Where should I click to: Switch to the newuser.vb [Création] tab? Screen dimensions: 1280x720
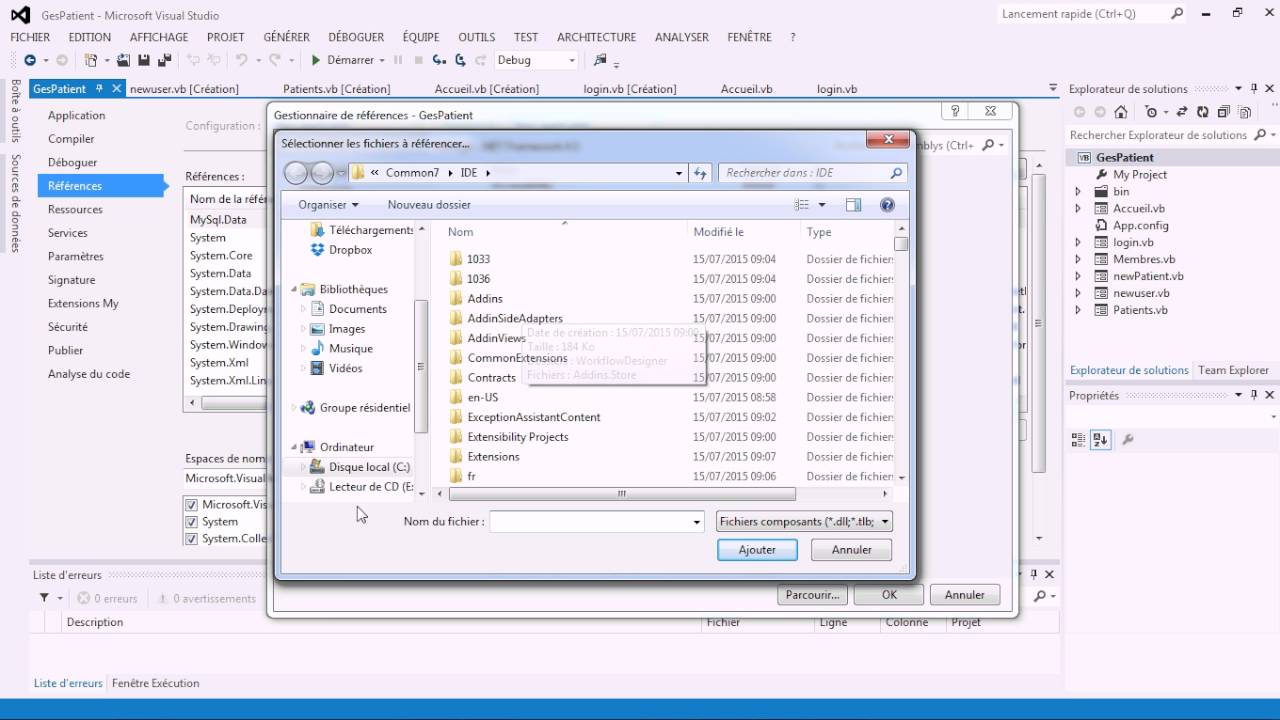[x=184, y=89]
